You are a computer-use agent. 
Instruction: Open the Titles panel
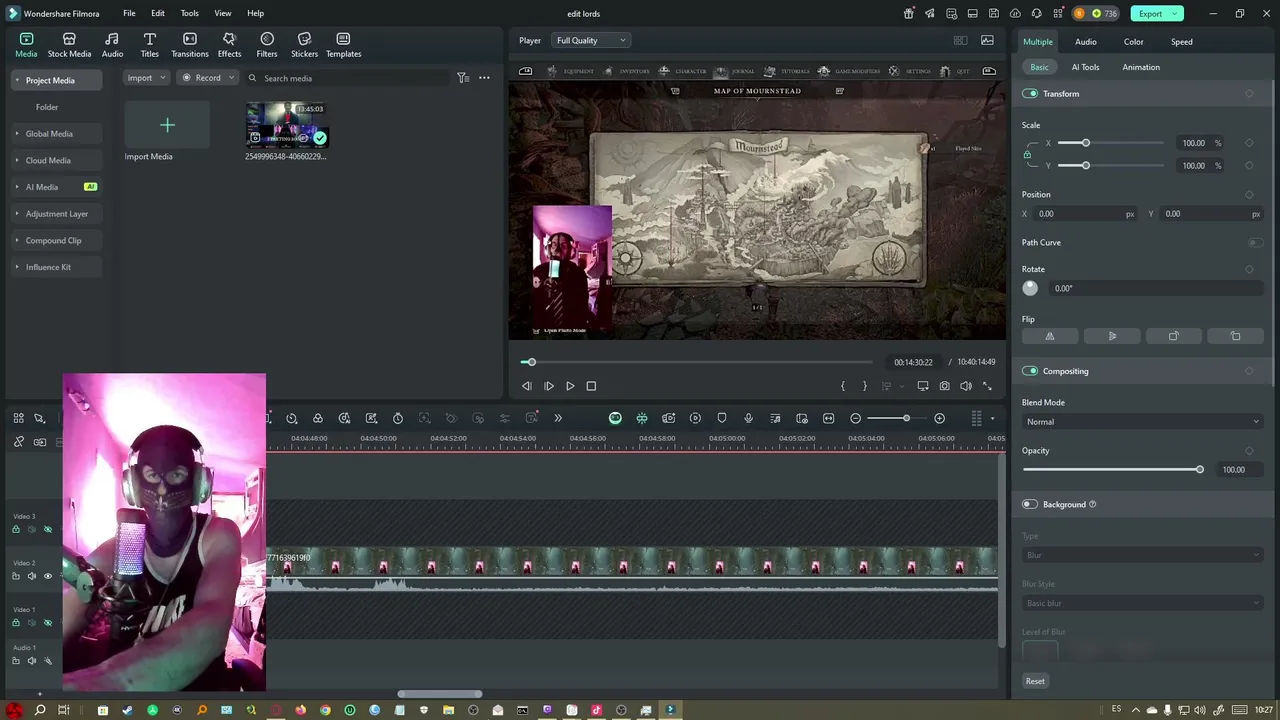point(149,45)
